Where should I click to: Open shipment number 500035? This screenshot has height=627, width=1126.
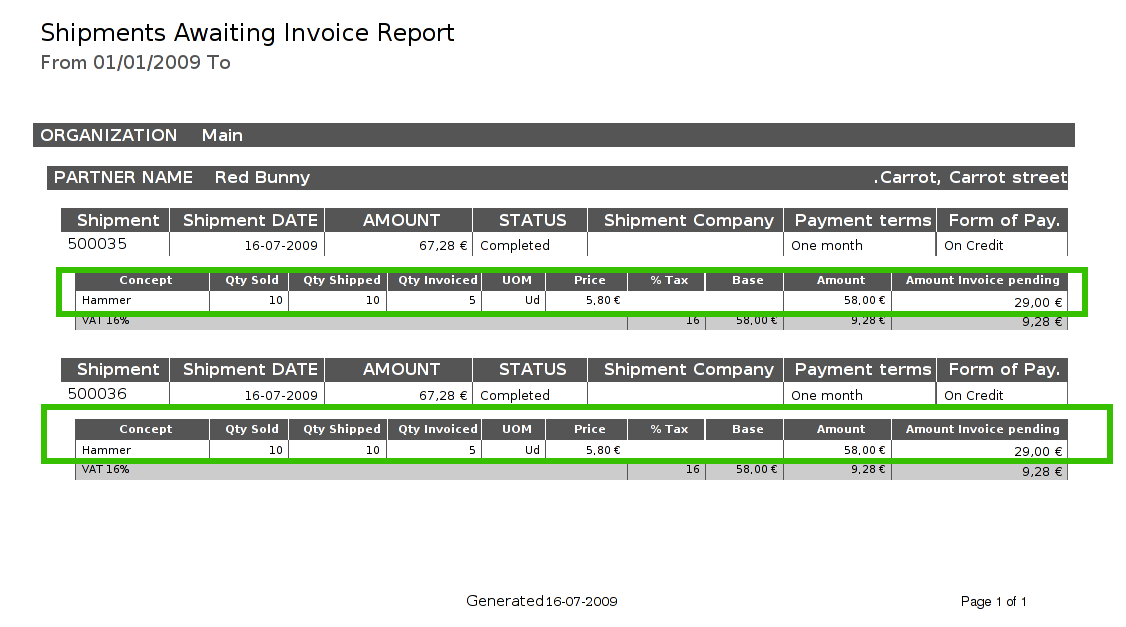click(97, 244)
